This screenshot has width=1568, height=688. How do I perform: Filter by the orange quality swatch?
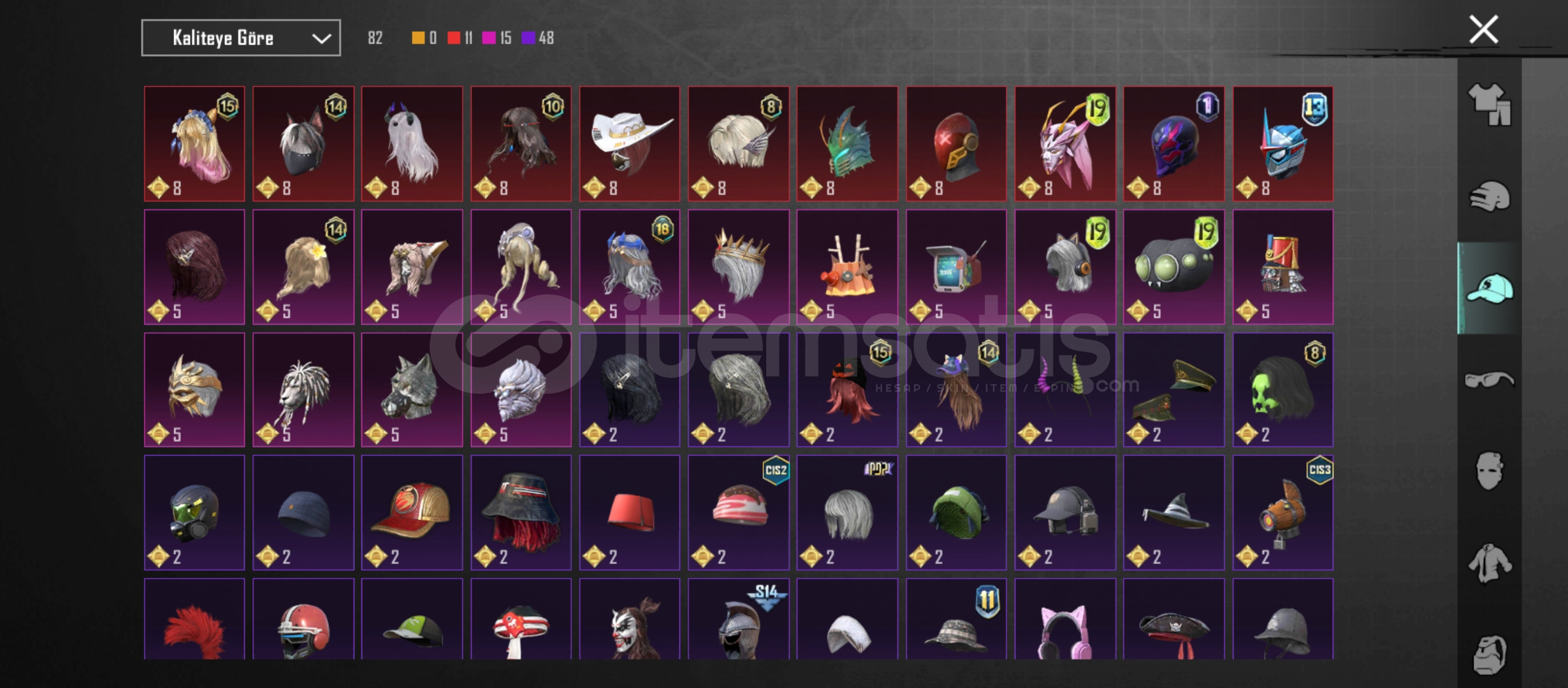click(x=418, y=38)
